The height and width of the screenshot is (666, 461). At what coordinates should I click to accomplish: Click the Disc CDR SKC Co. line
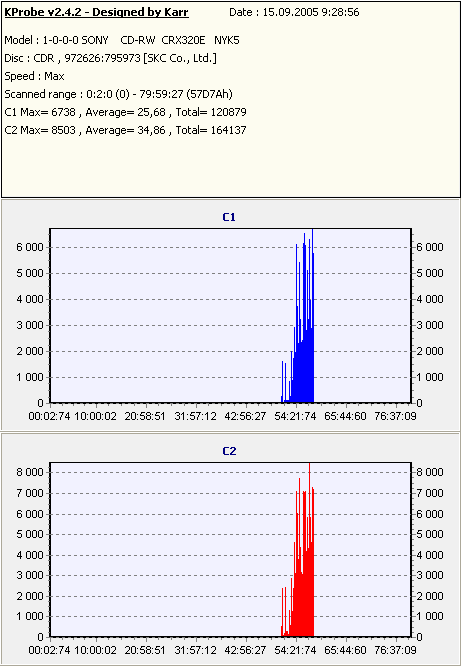coord(110,58)
